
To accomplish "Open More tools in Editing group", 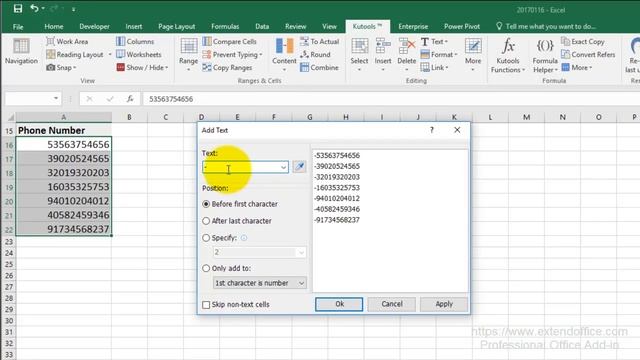I will [473, 55].
